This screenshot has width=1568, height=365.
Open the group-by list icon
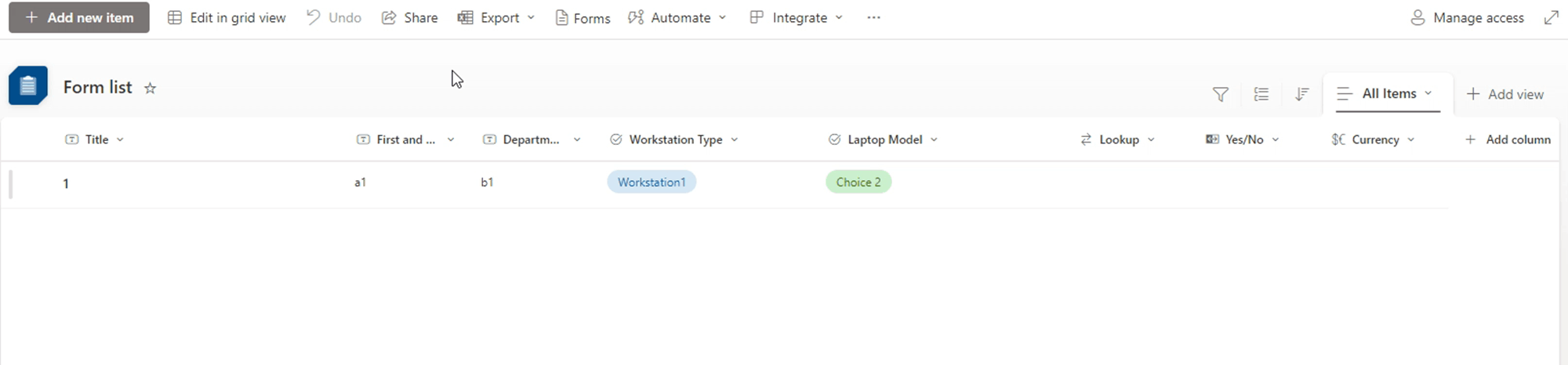[x=1261, y=95]
